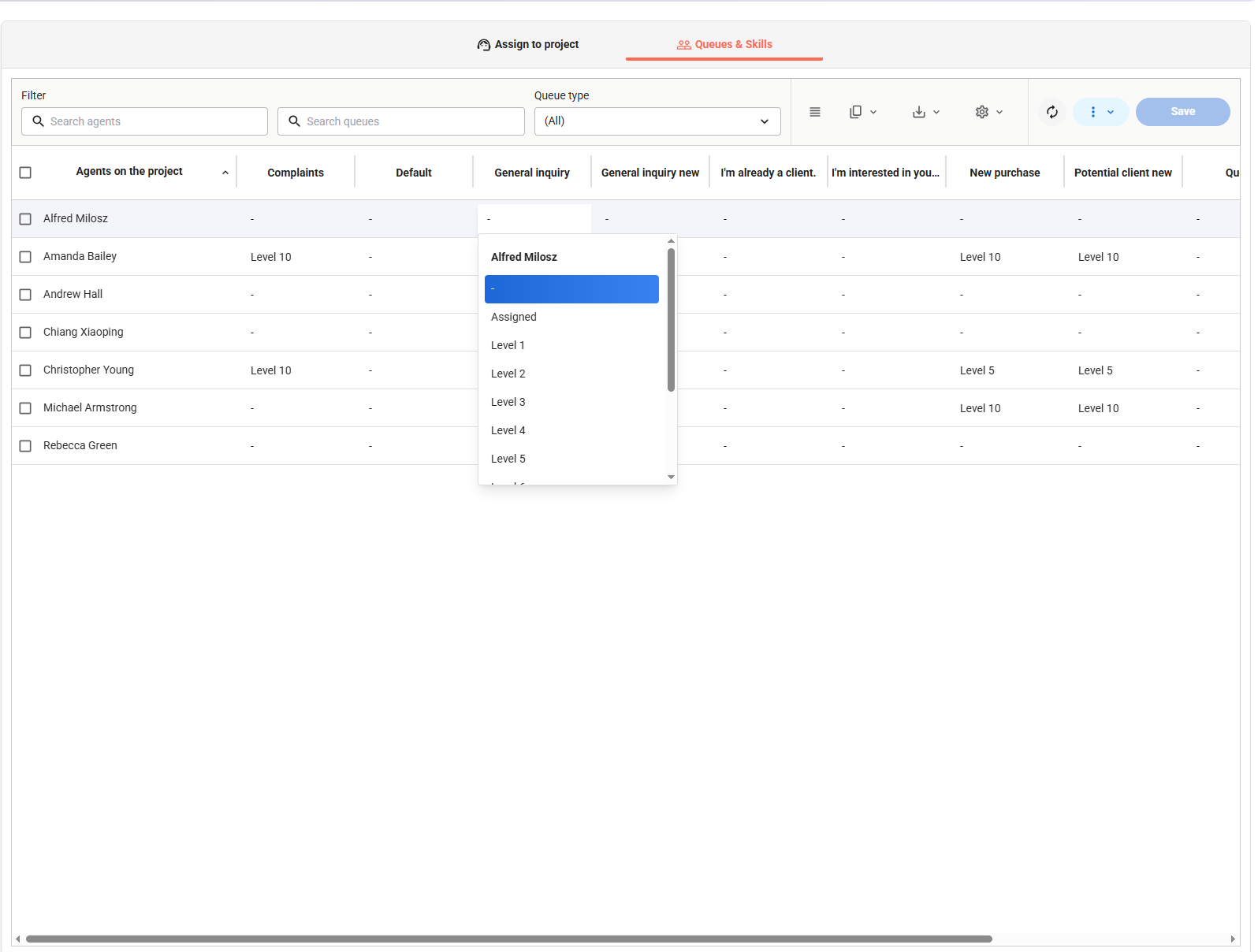The height and width of the screenshot is (952, 1258).
Task: Click the magnifier icon in Search queues
Action: [x=295, y=121]
